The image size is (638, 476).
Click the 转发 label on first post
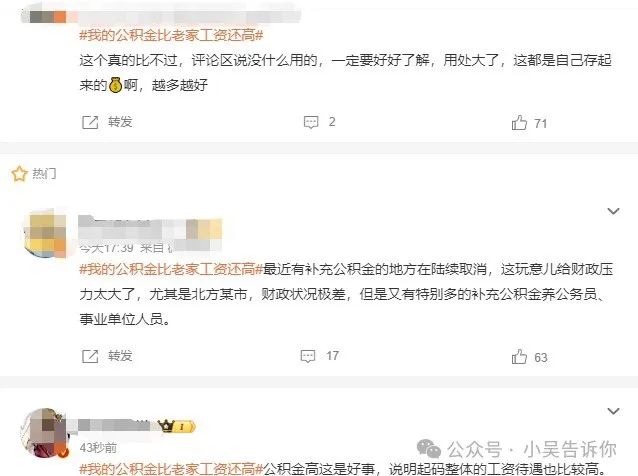click(120, 122)
